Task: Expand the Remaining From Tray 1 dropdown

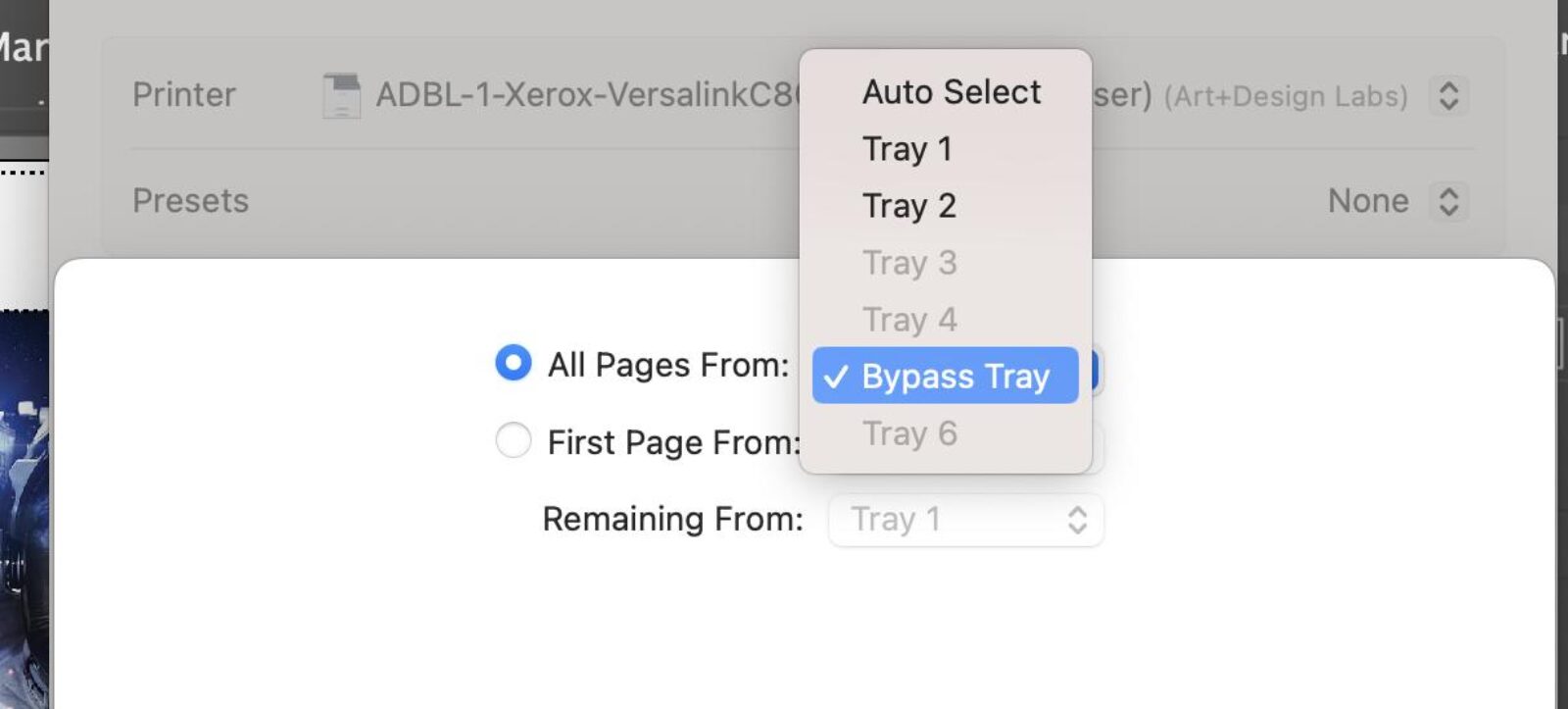Action: click(965, 520)
